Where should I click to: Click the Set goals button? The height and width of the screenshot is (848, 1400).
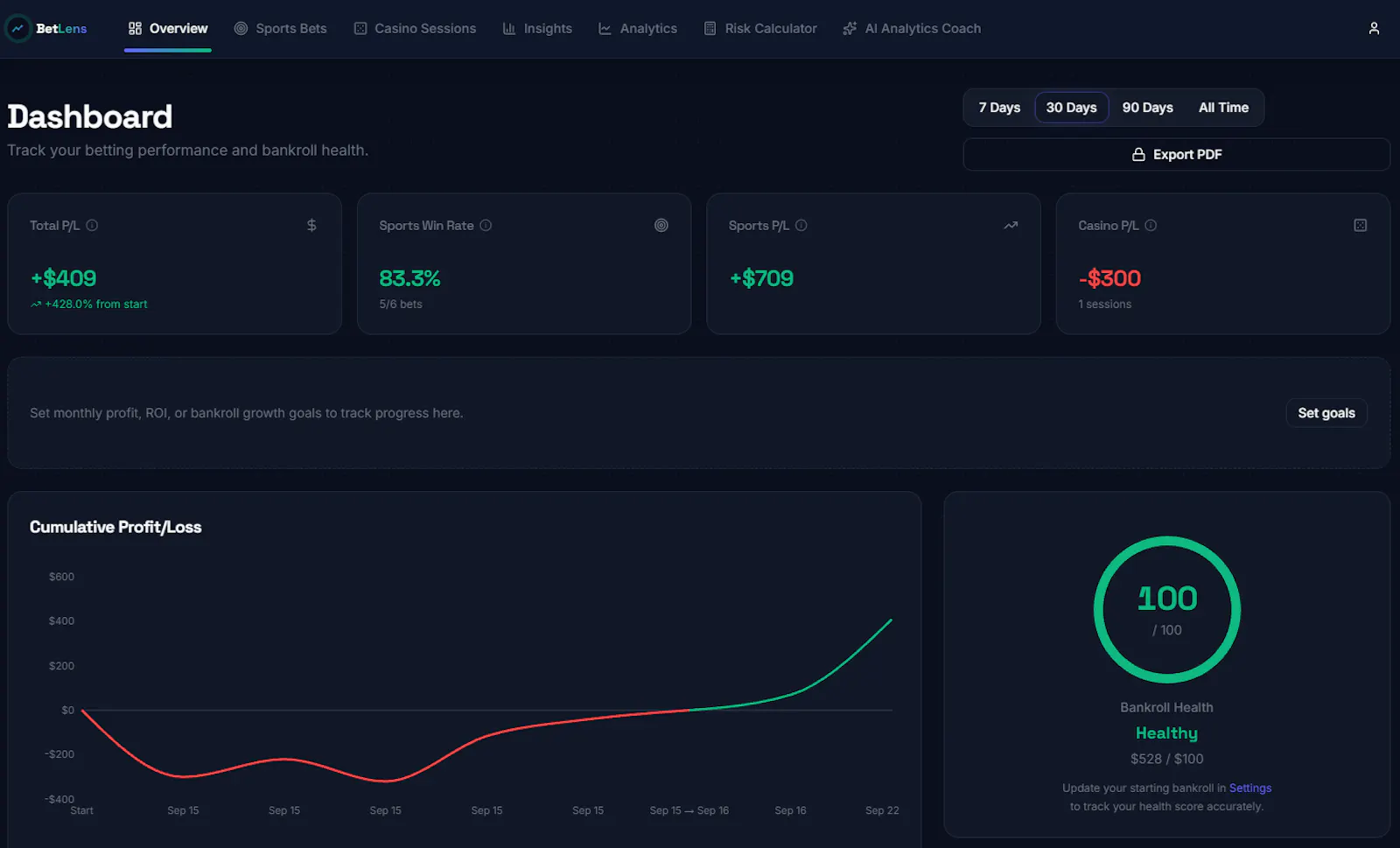(x=1326, y=413)
